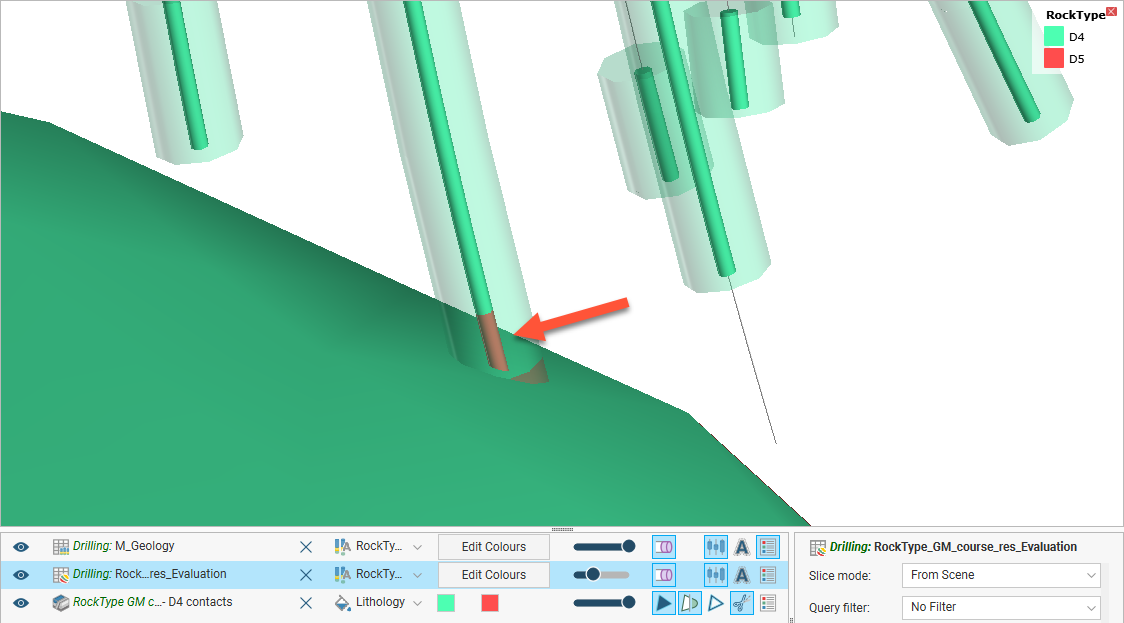Open Lithology display dropdown for D4 contacts

click(x=417, y=603)
